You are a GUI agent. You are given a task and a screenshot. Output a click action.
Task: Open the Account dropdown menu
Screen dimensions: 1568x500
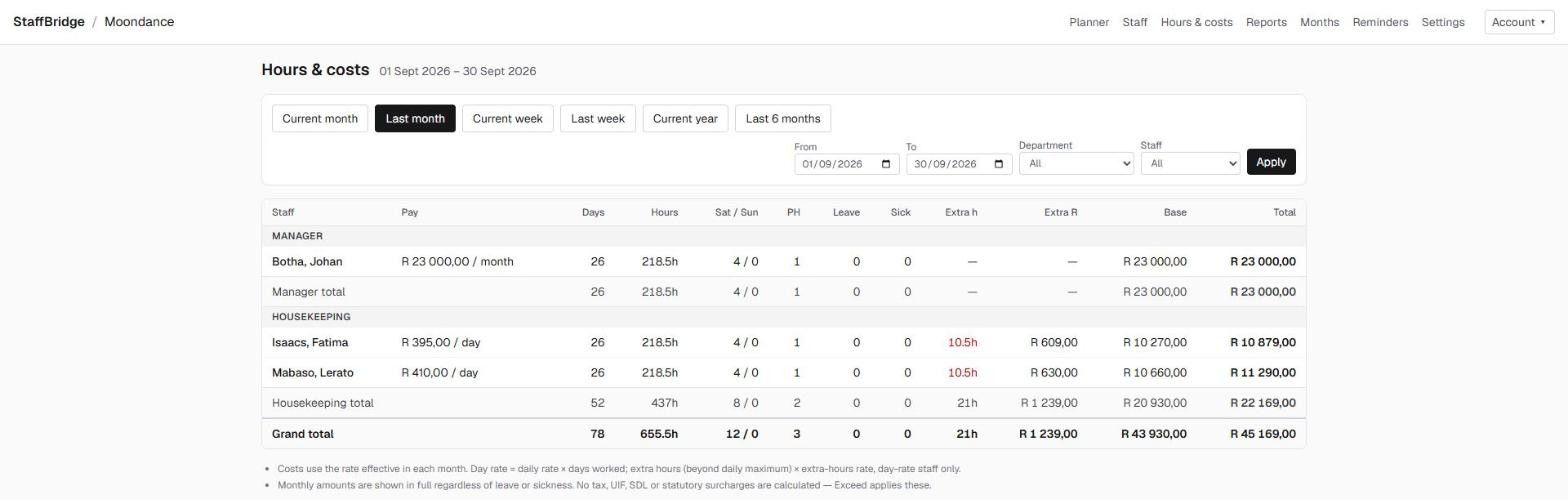coord(1519,22)
